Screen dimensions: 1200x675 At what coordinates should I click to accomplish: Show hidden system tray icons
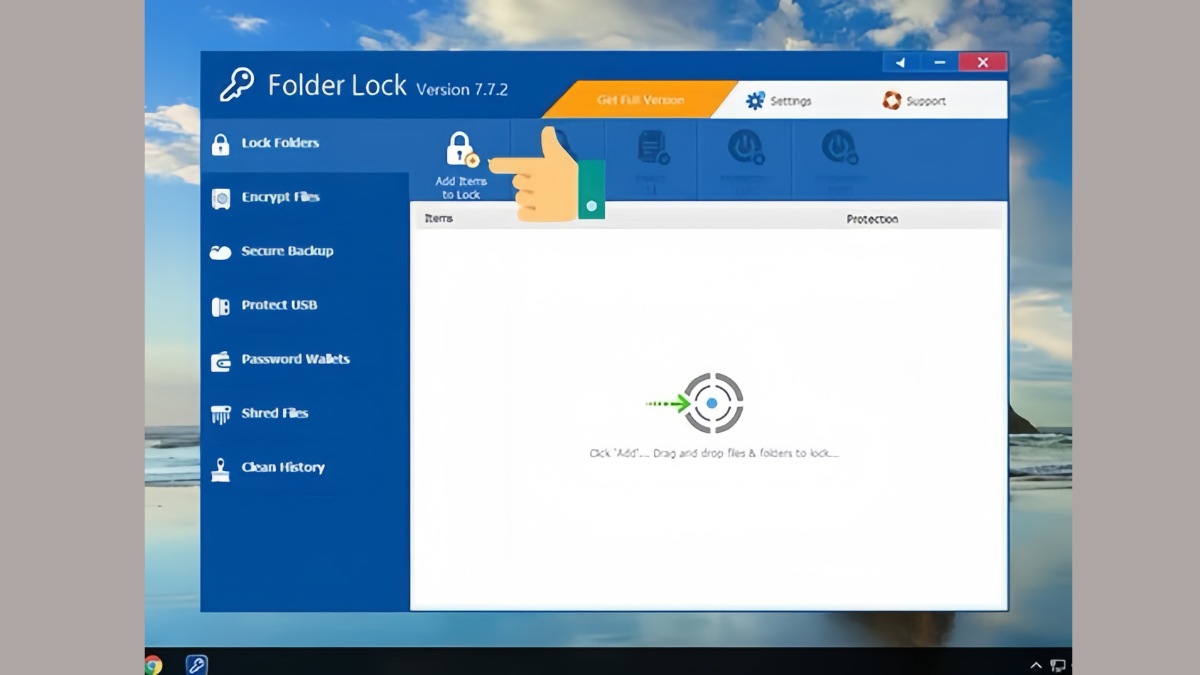click(x=1035, y=665)
